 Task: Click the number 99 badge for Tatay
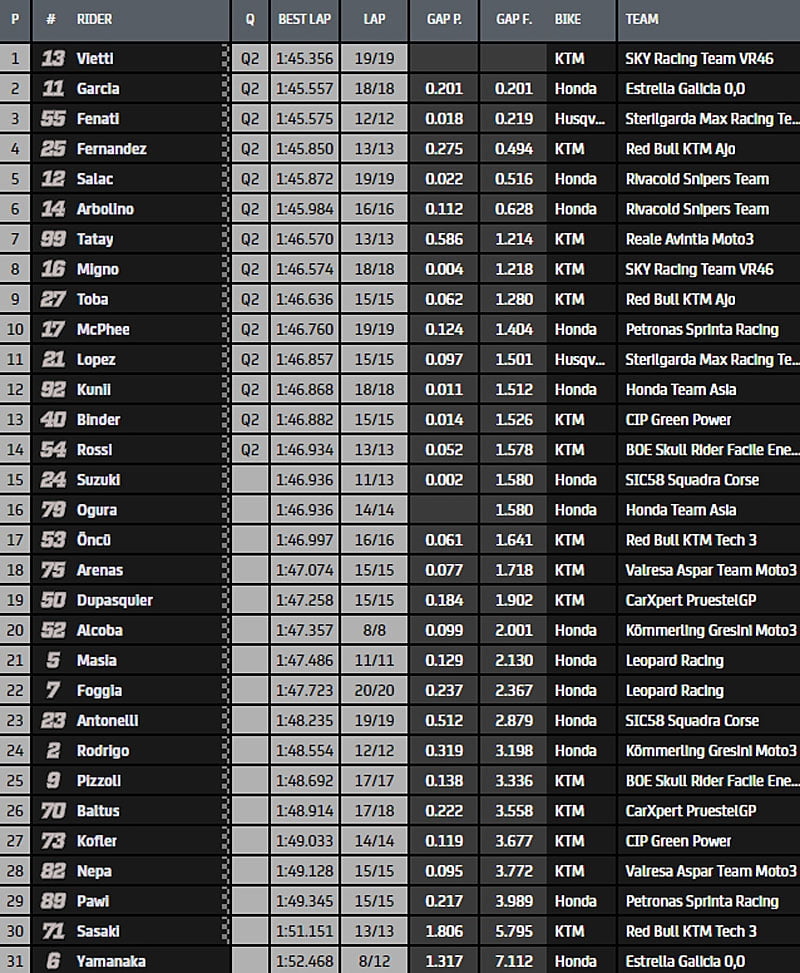(x=53, y=239)
